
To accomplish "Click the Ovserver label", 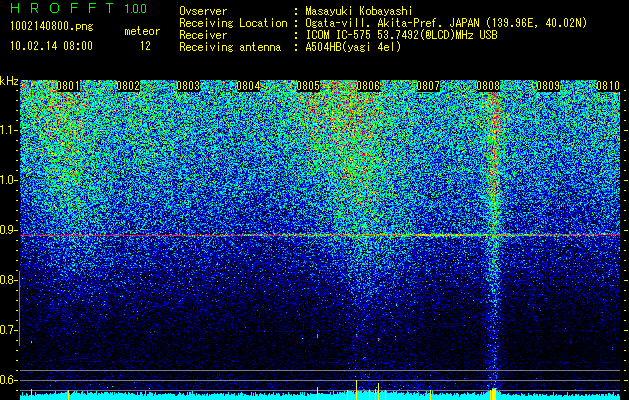I will (203, 11).
